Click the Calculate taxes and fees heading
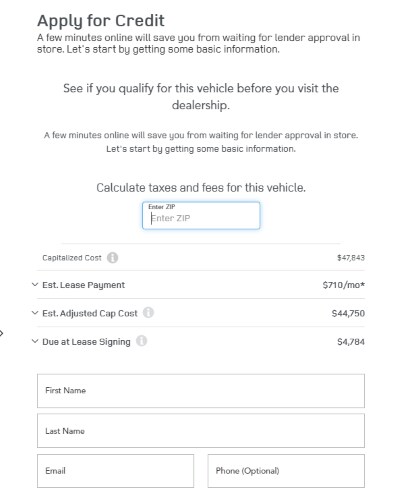The image size is (400, 498). pyautogui.click(x=201, y=188)
